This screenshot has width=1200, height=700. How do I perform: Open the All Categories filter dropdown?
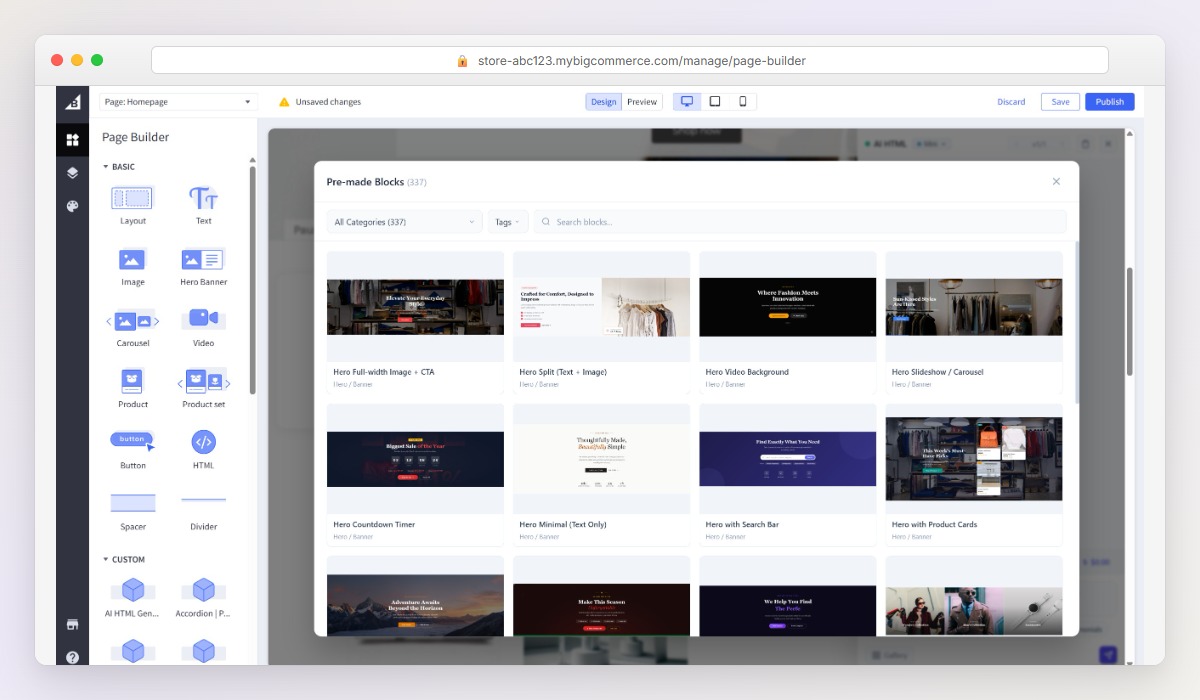point(404,221)
